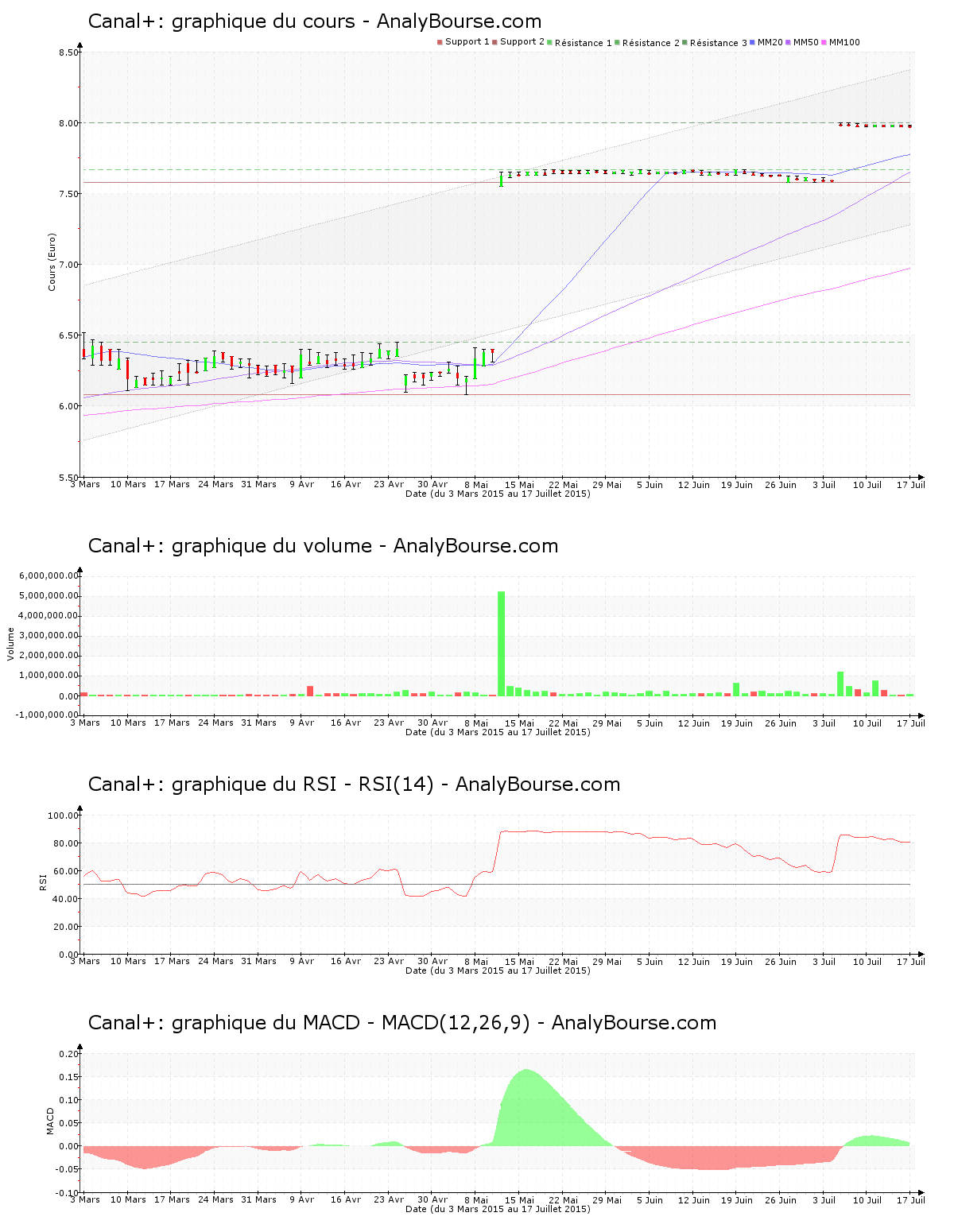The width and height of the screenshot is (954, 1232).
Task: Click the 'Volume' y-axis label
Action: 10,644
